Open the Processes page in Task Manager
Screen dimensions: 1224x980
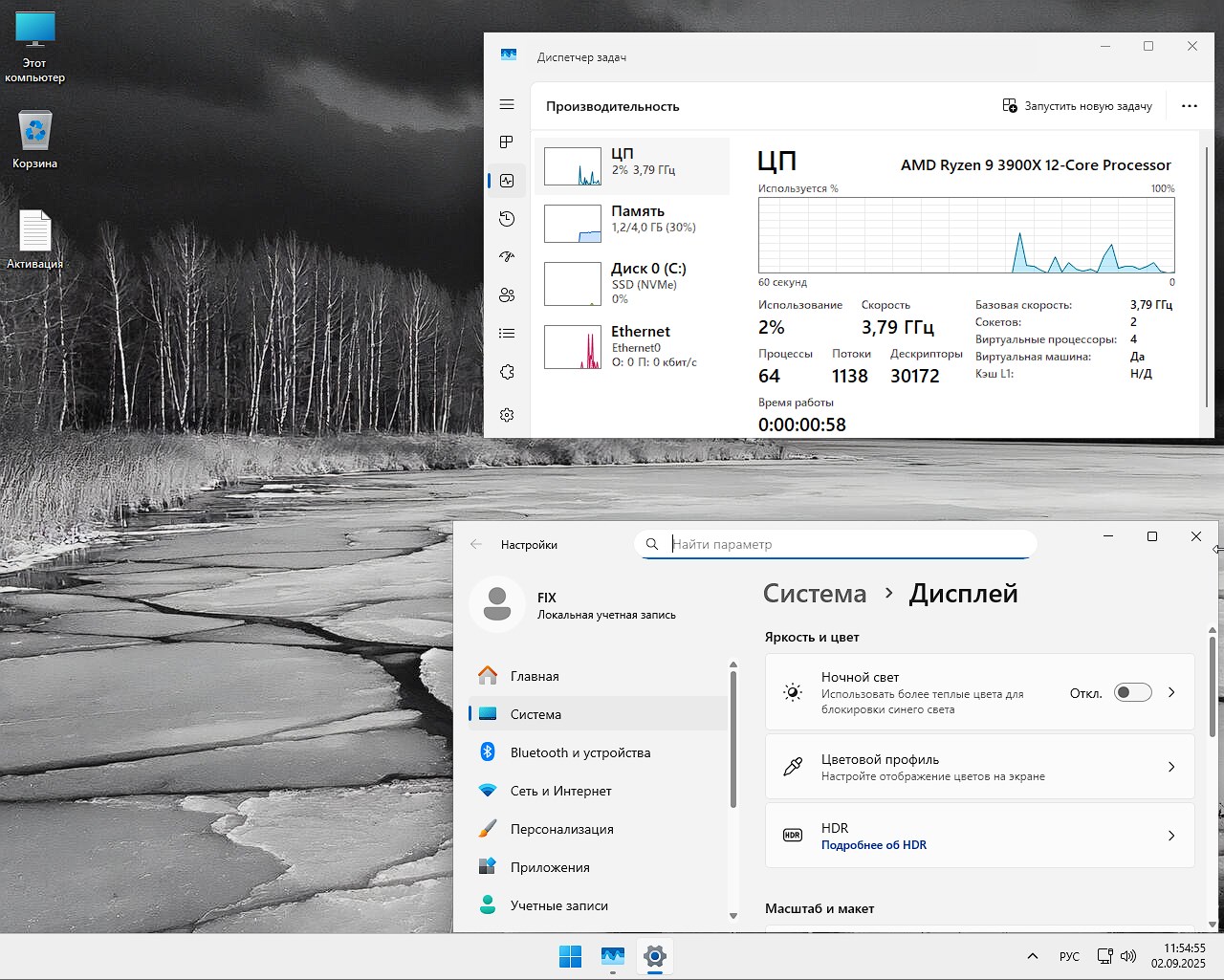point(507,142)
